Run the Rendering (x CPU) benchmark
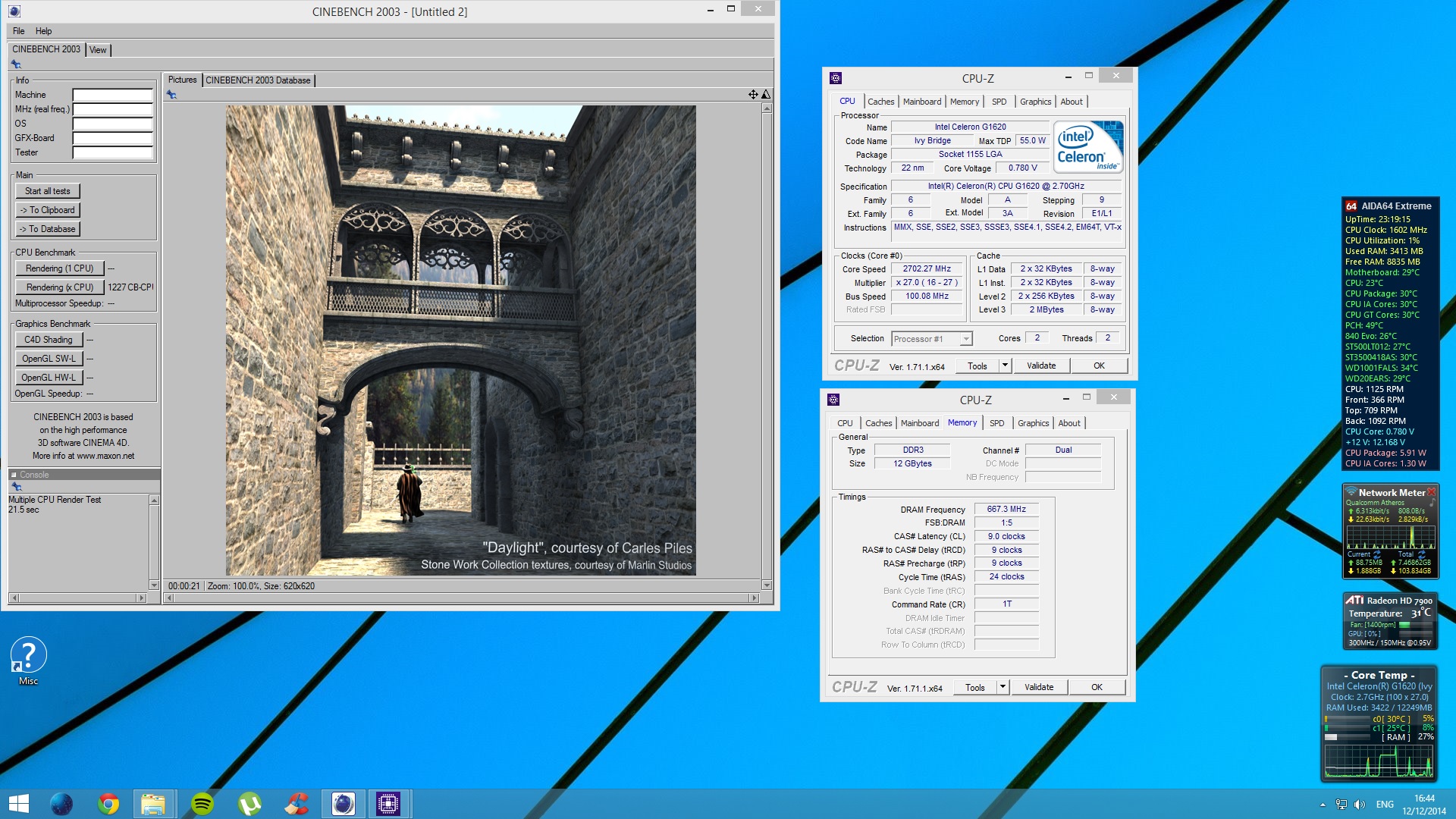 tap(60, 287)
